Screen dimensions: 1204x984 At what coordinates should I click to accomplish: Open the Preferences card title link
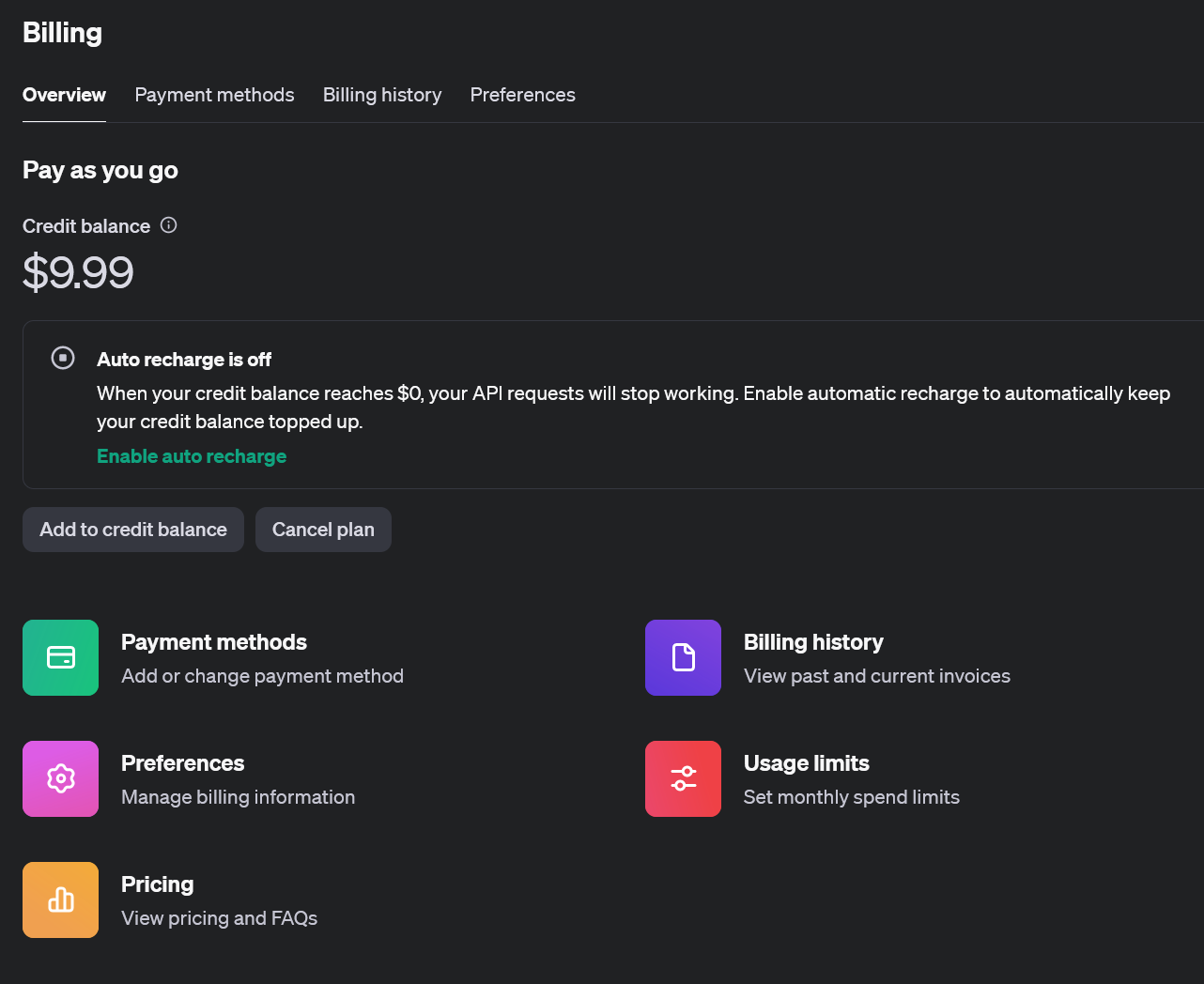pyautogui.click(x=183, y=763)
